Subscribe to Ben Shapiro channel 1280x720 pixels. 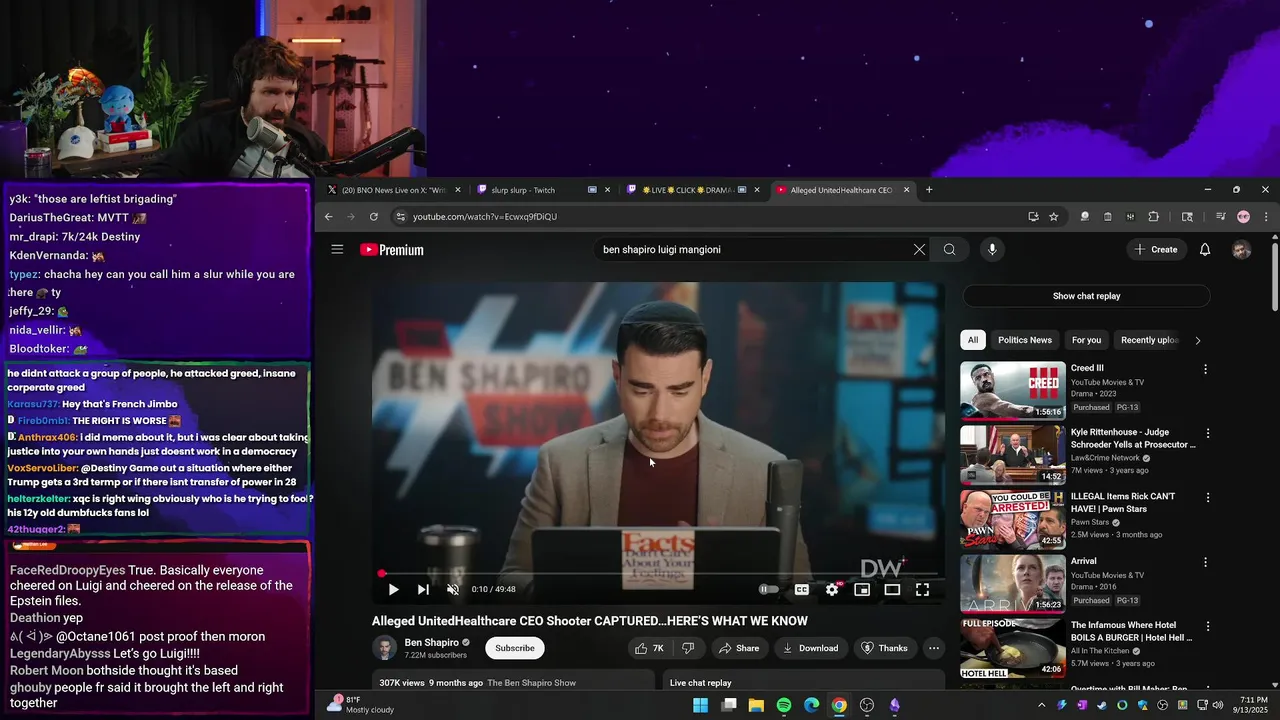click(515, 648)
